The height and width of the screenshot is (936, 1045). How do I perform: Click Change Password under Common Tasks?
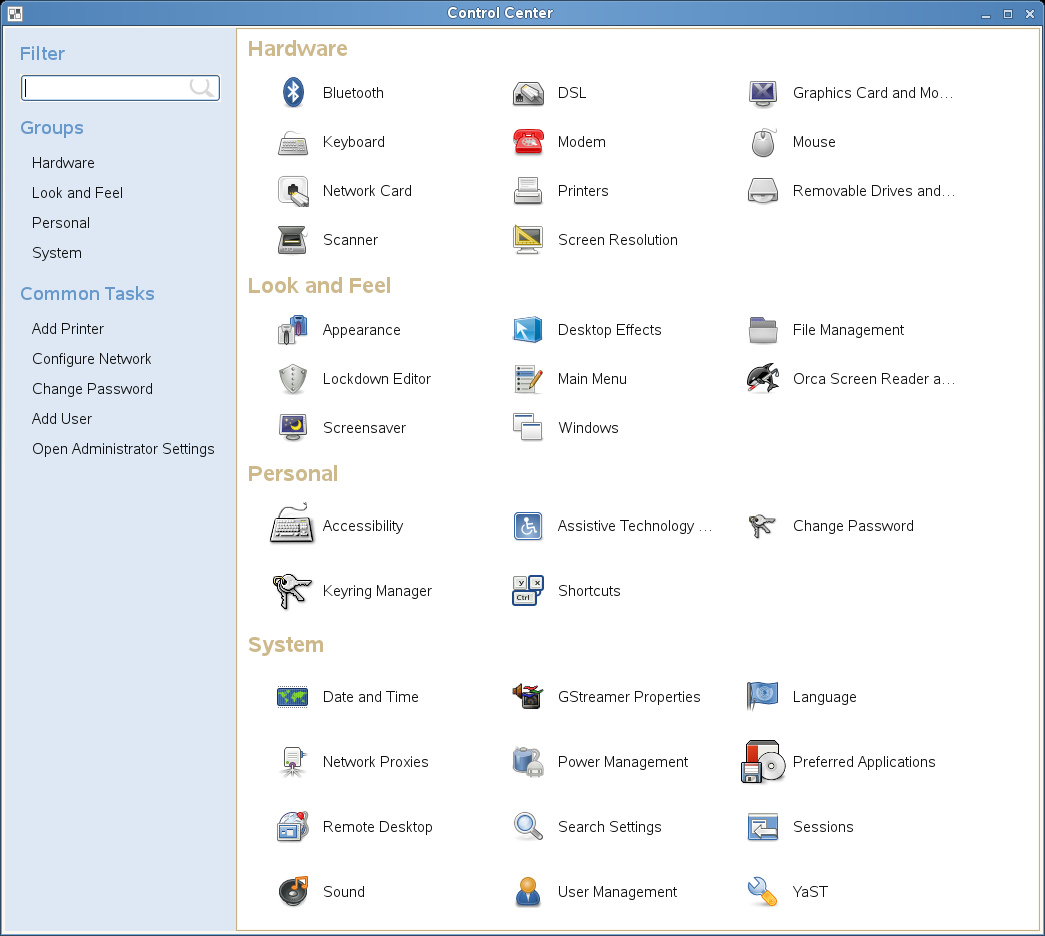point(93,389)
